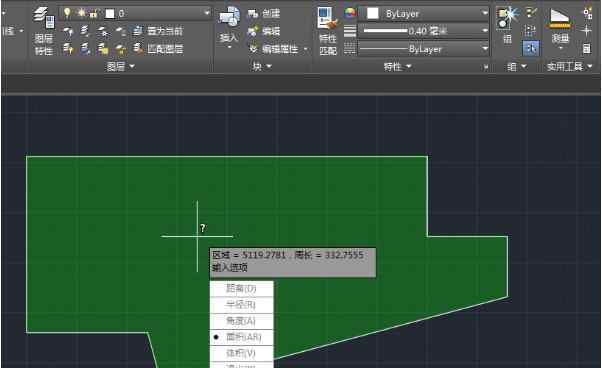
Task: Toggle the layer 0 lock icon
Action: 93,13
